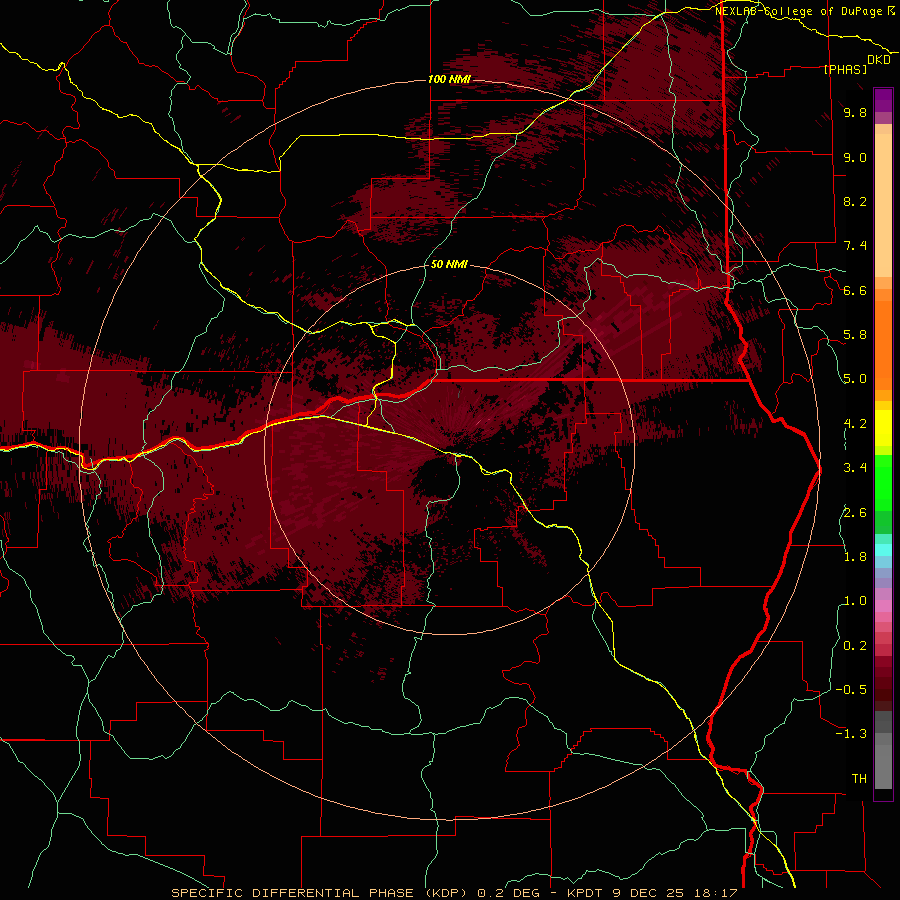This screenshot has width=900, height=900.
Task: Click the 100 NMI range ring label
Action: point(449,79)
